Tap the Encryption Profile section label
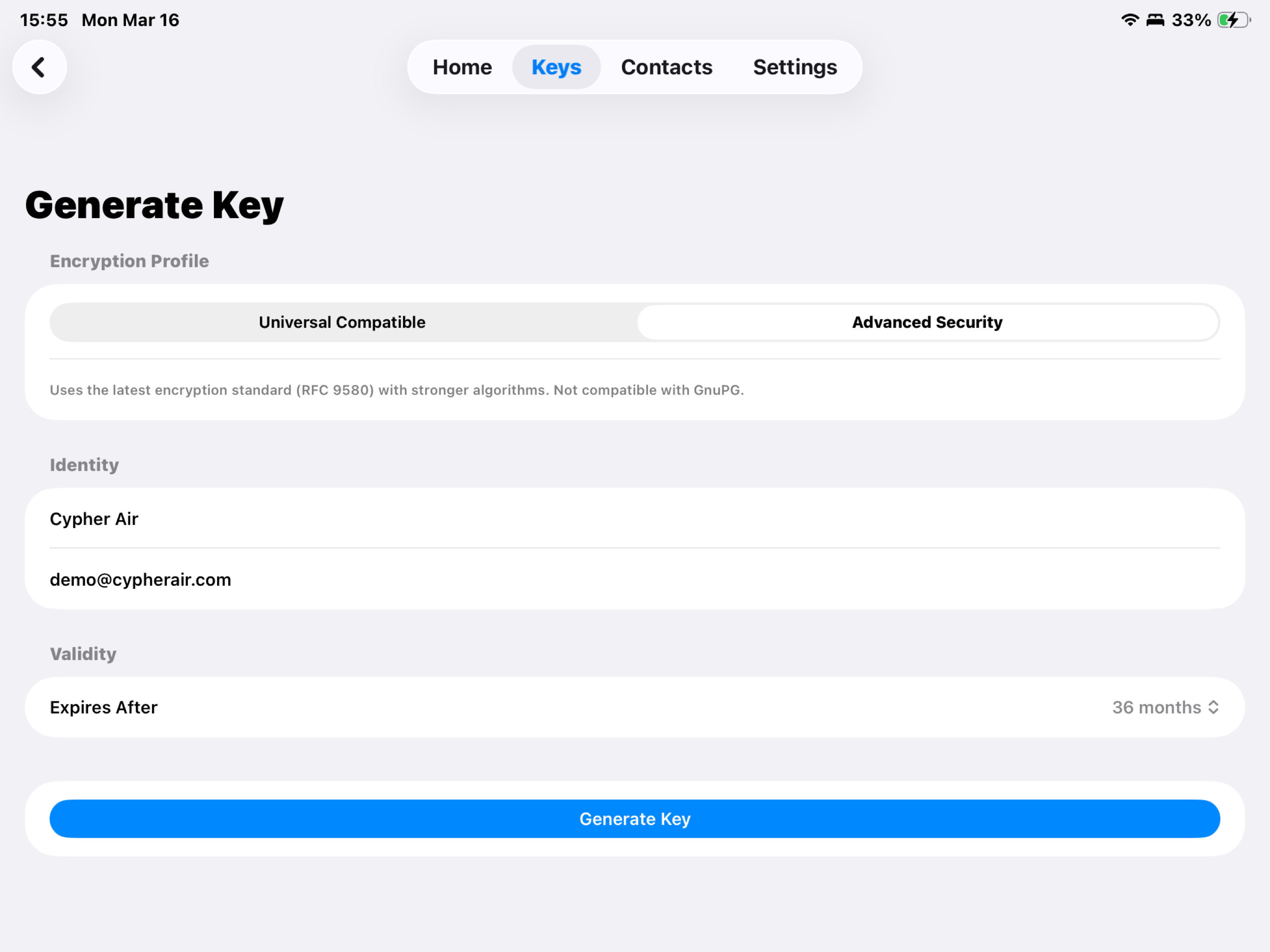 (129, 261)
